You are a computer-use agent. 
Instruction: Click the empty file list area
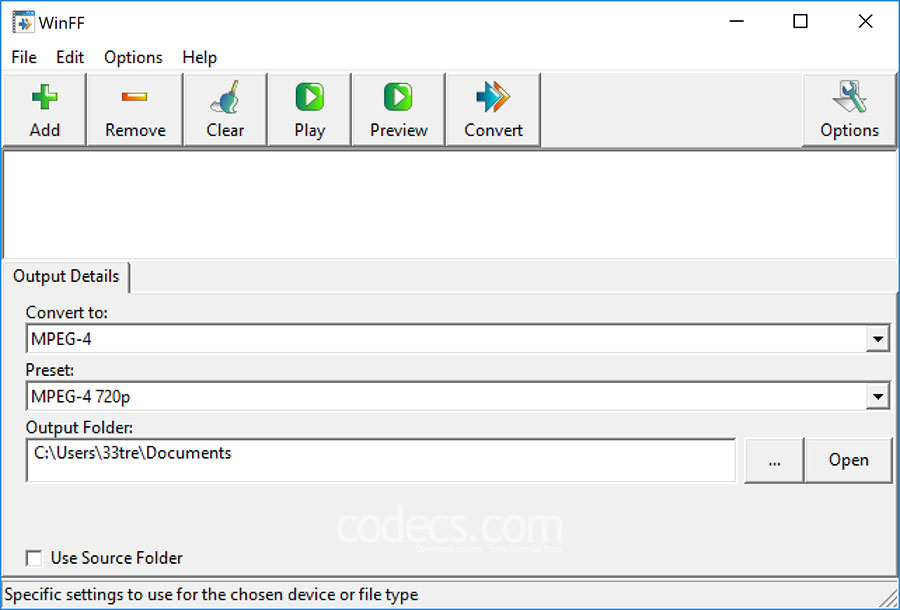(x=449, y=204)
